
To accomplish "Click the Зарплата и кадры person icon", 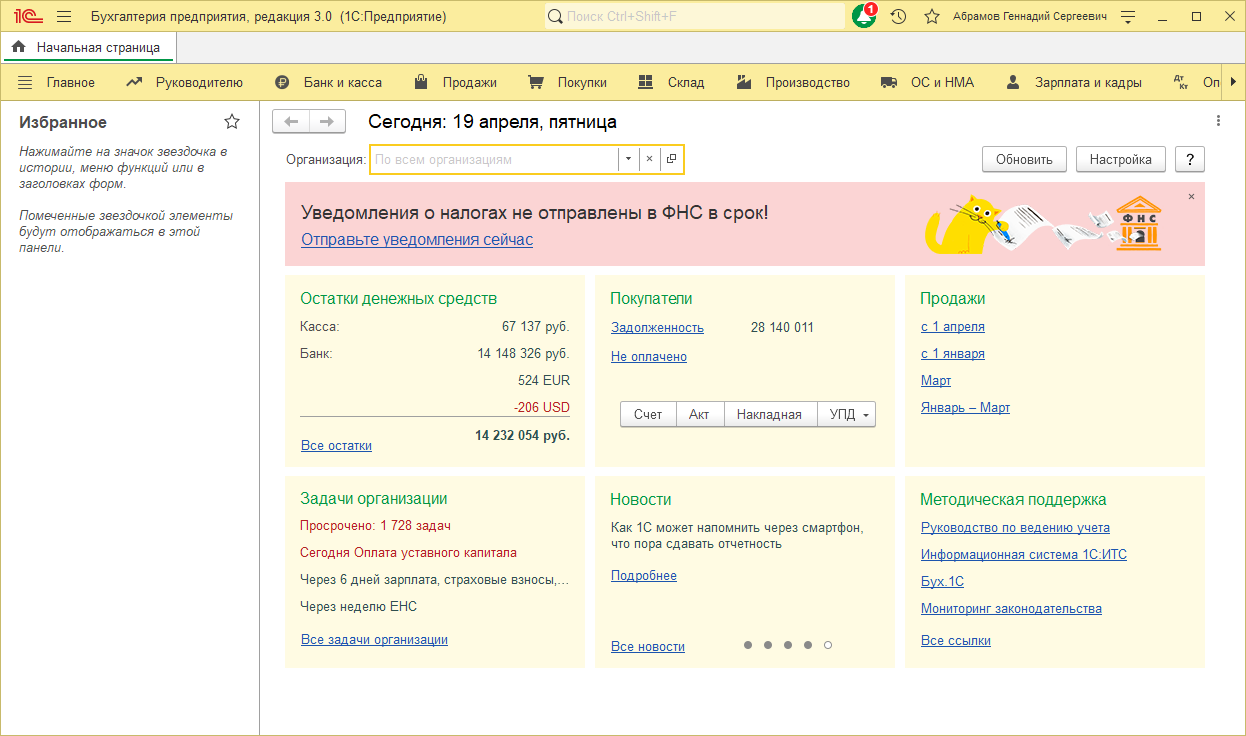I will click(x=1013, y=82).
